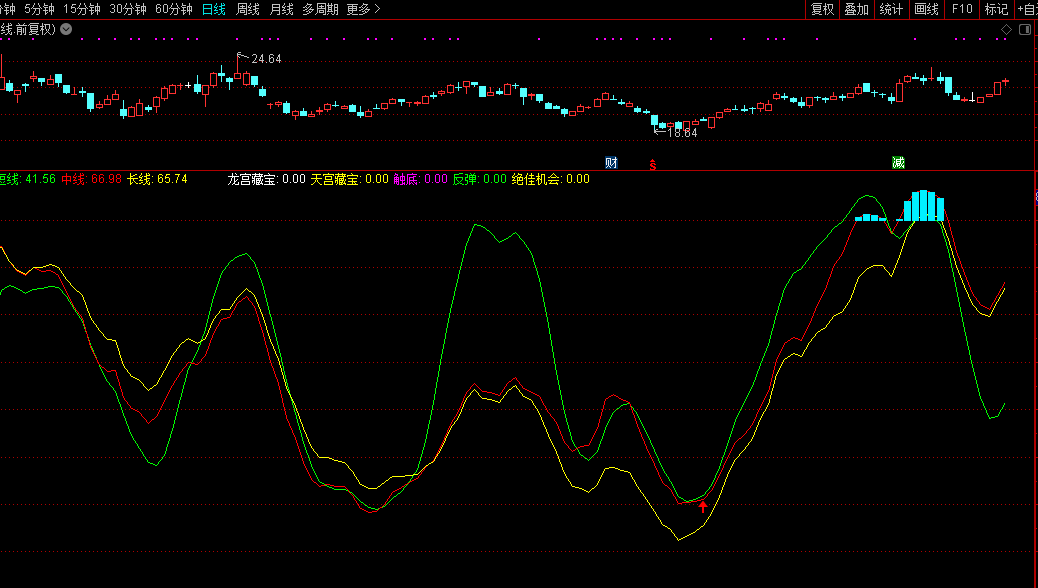Click the 财 financial event marker
Viewport: 1038px width, 588px height.
611,162
